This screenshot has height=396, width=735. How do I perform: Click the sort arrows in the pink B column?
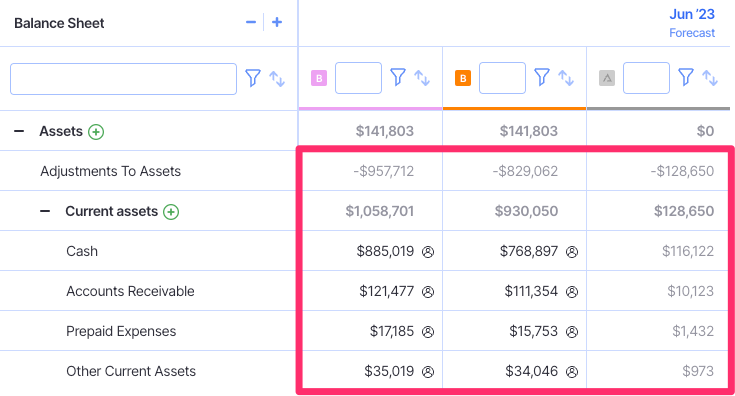point(422,78)
